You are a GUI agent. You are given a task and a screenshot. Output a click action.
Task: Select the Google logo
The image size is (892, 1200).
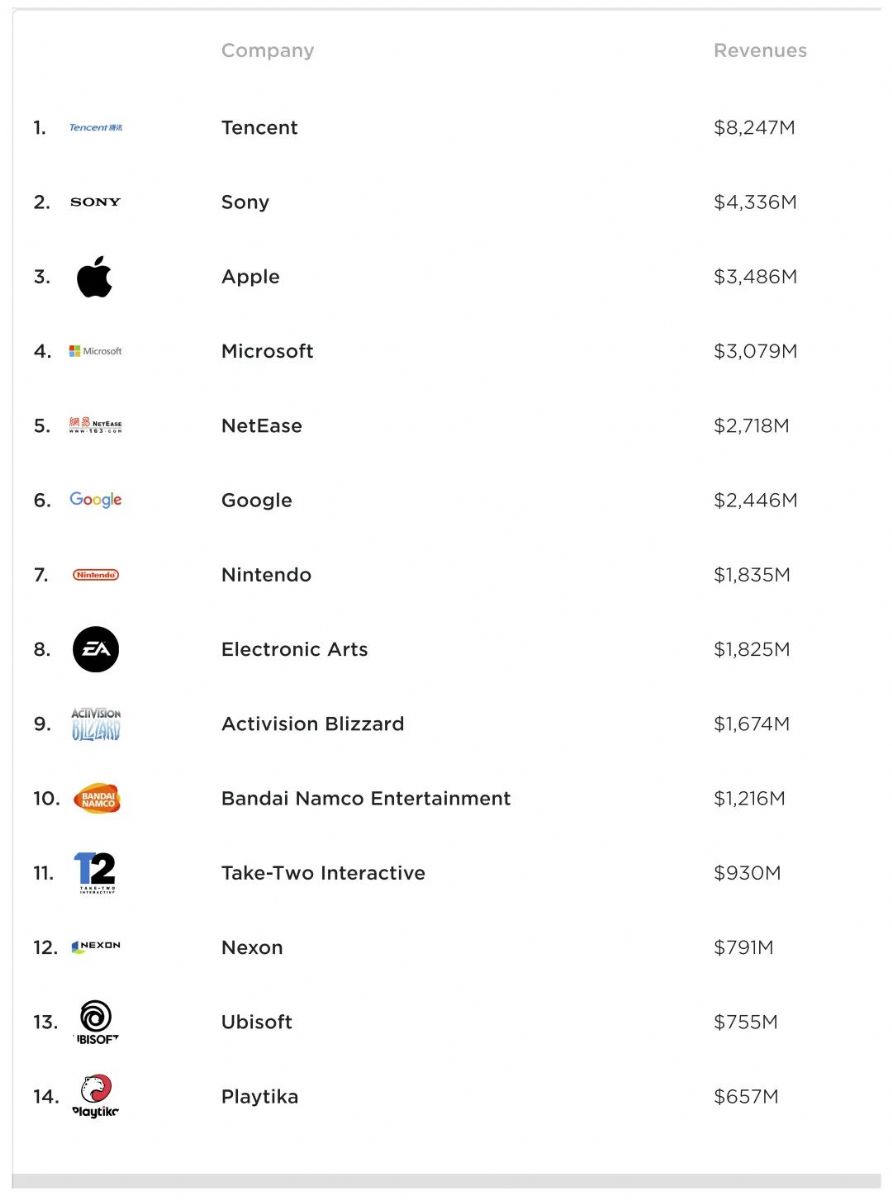pyautogui.click(x=96, y=500)
